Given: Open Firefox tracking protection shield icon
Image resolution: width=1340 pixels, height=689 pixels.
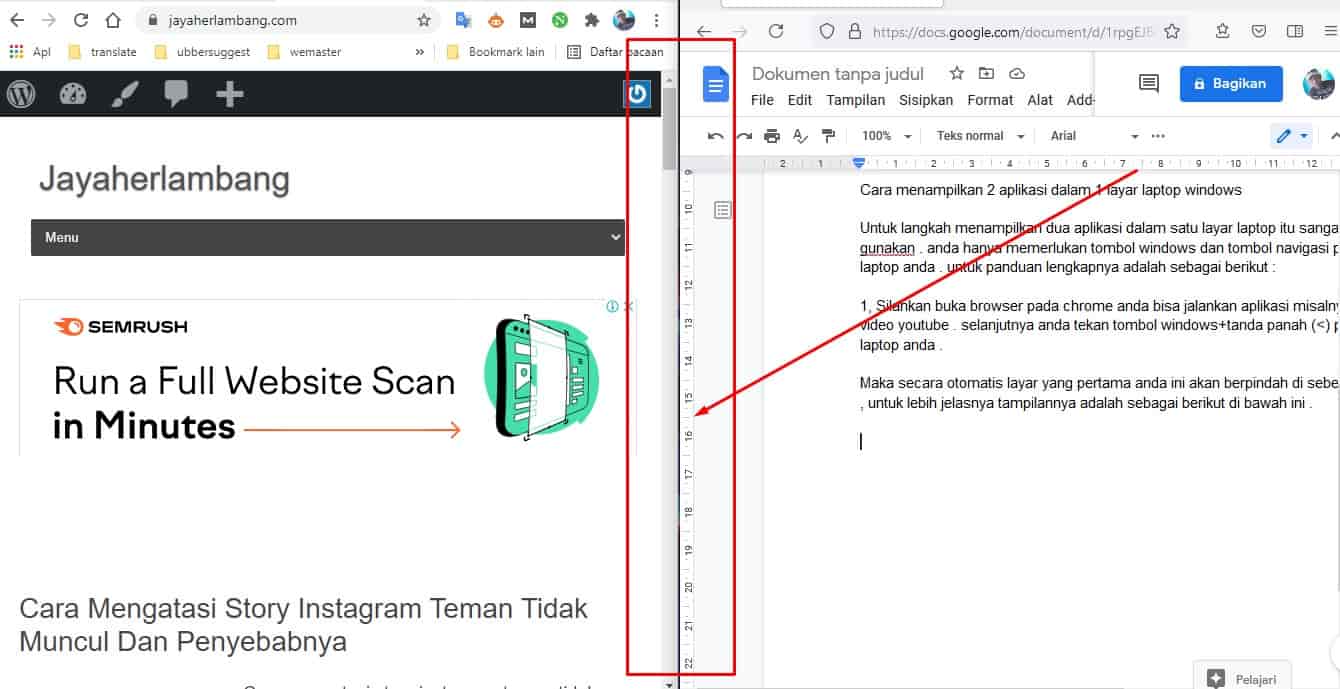Looking at the screenshot, I should pyautogui.click(x=827, y=32).
